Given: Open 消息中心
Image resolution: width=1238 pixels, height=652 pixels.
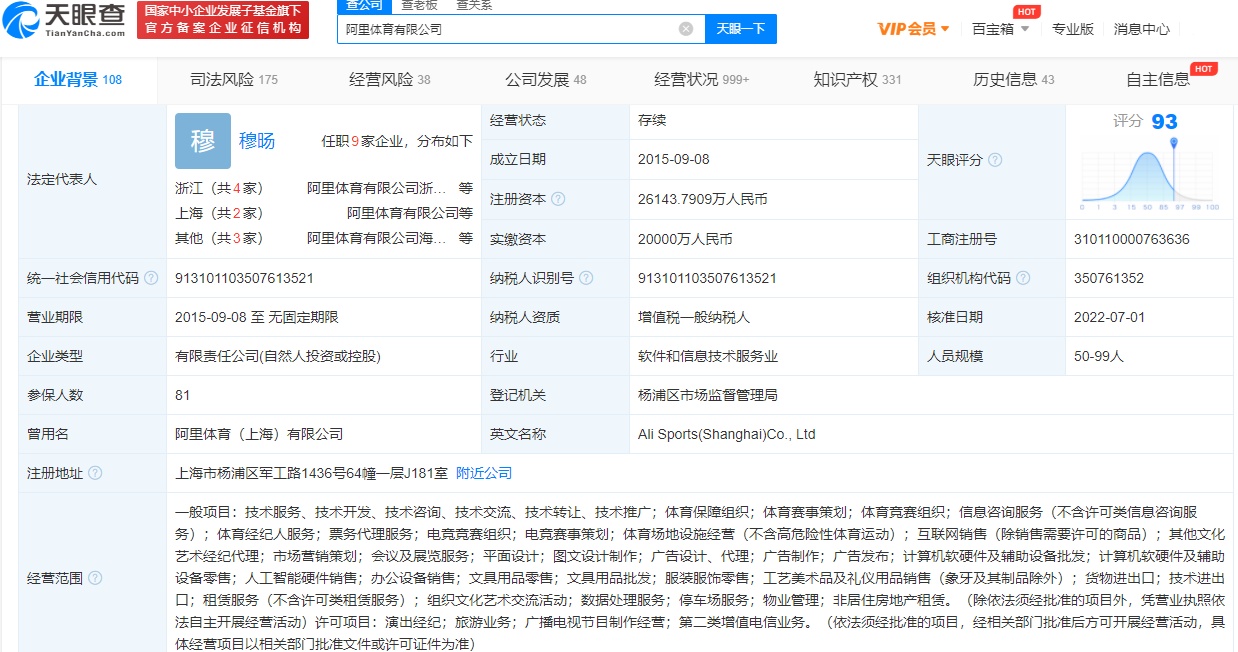Looking at the screenshot, I should pos(1142,29).
